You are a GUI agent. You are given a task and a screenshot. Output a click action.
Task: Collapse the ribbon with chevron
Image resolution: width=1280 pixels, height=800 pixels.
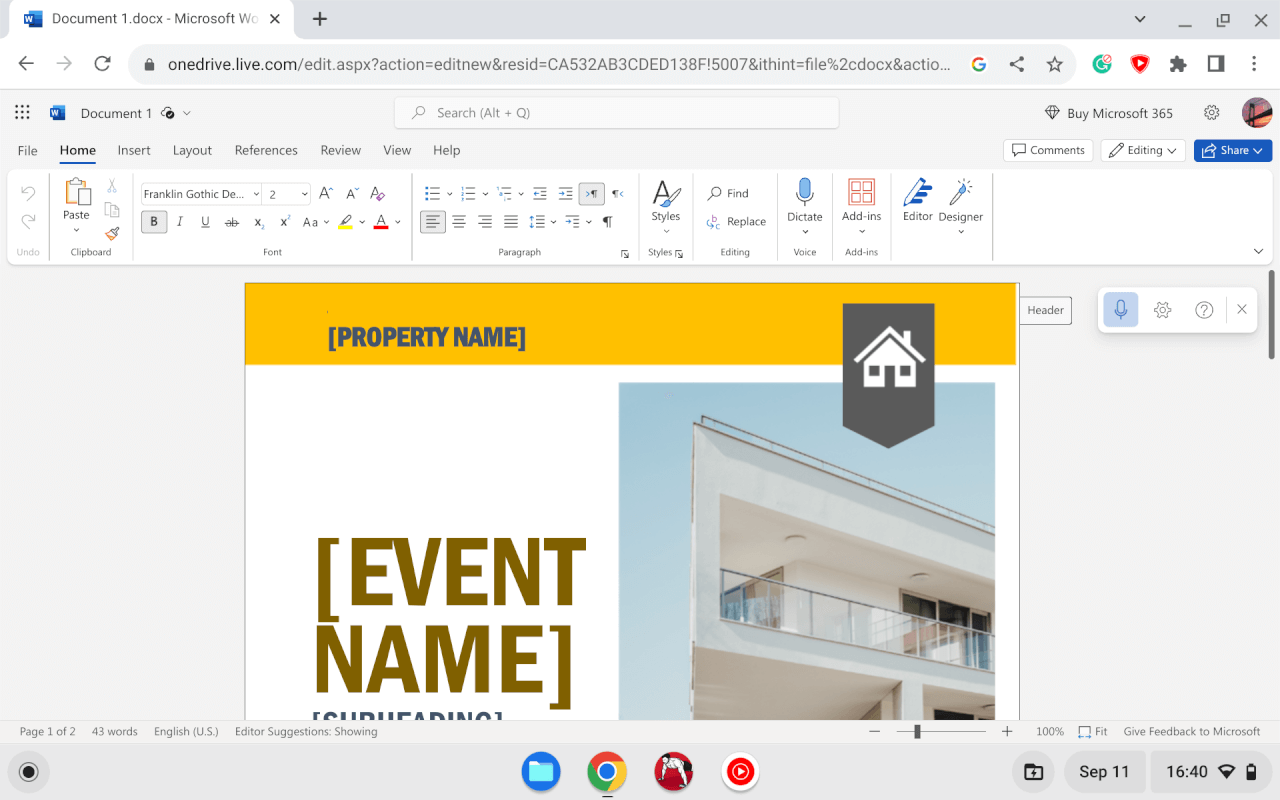point(1259,251)
